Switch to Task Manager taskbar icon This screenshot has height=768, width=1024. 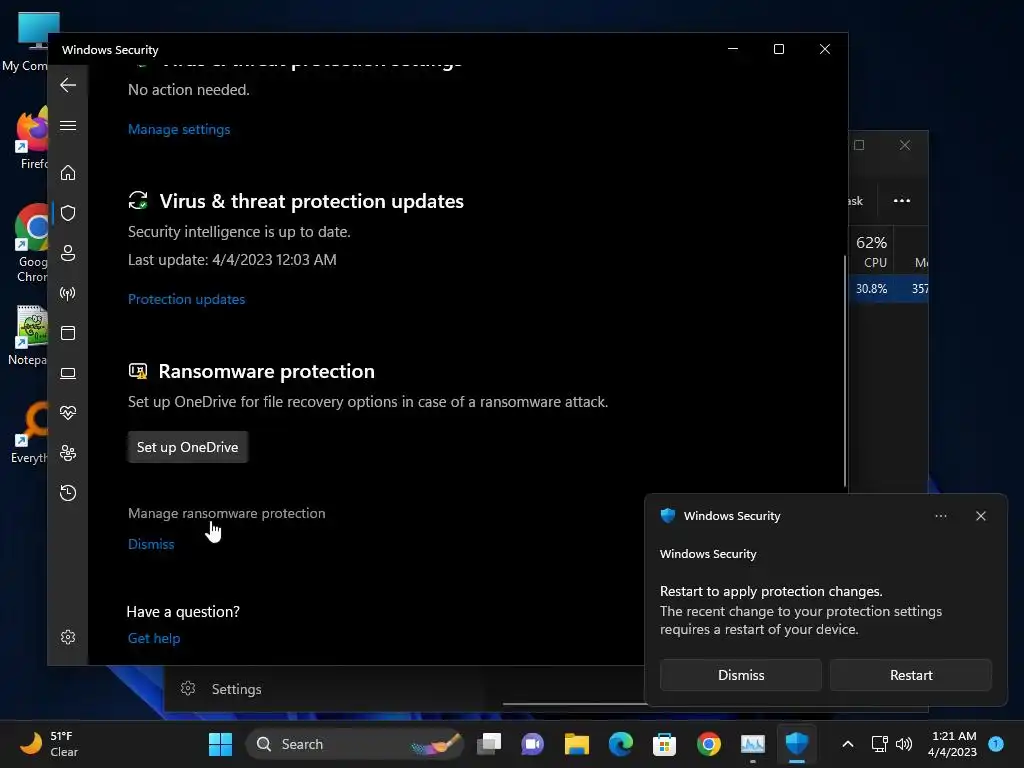pos(752,744)
